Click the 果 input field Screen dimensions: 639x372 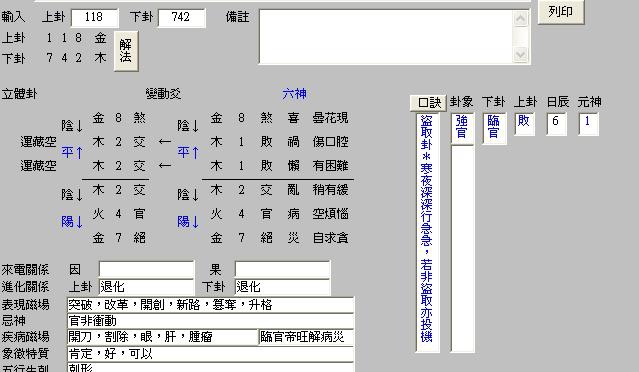[282, 269]
